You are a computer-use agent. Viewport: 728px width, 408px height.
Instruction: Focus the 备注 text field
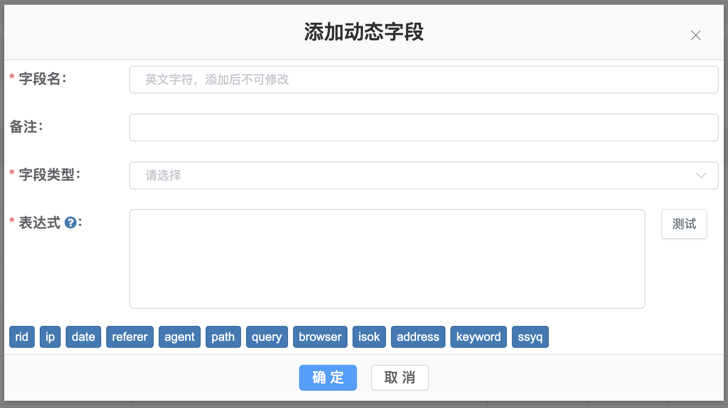[x=423, y=127]
